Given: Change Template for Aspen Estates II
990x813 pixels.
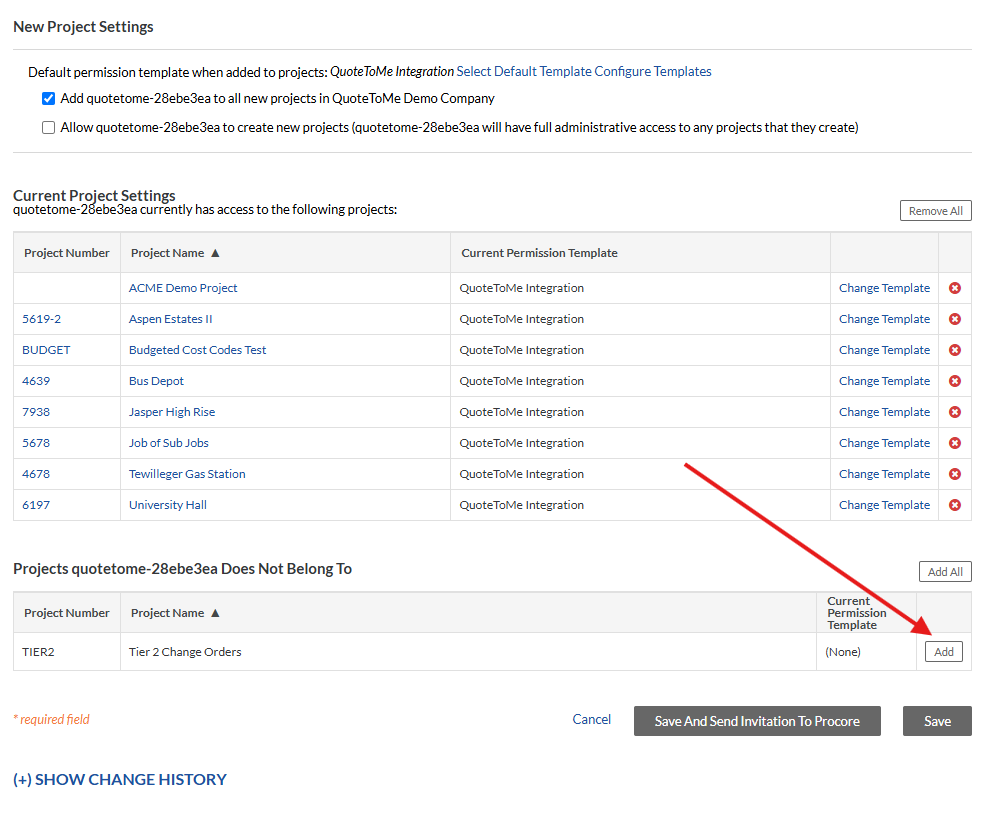Looking at the screenshot, I should [884, 319].
